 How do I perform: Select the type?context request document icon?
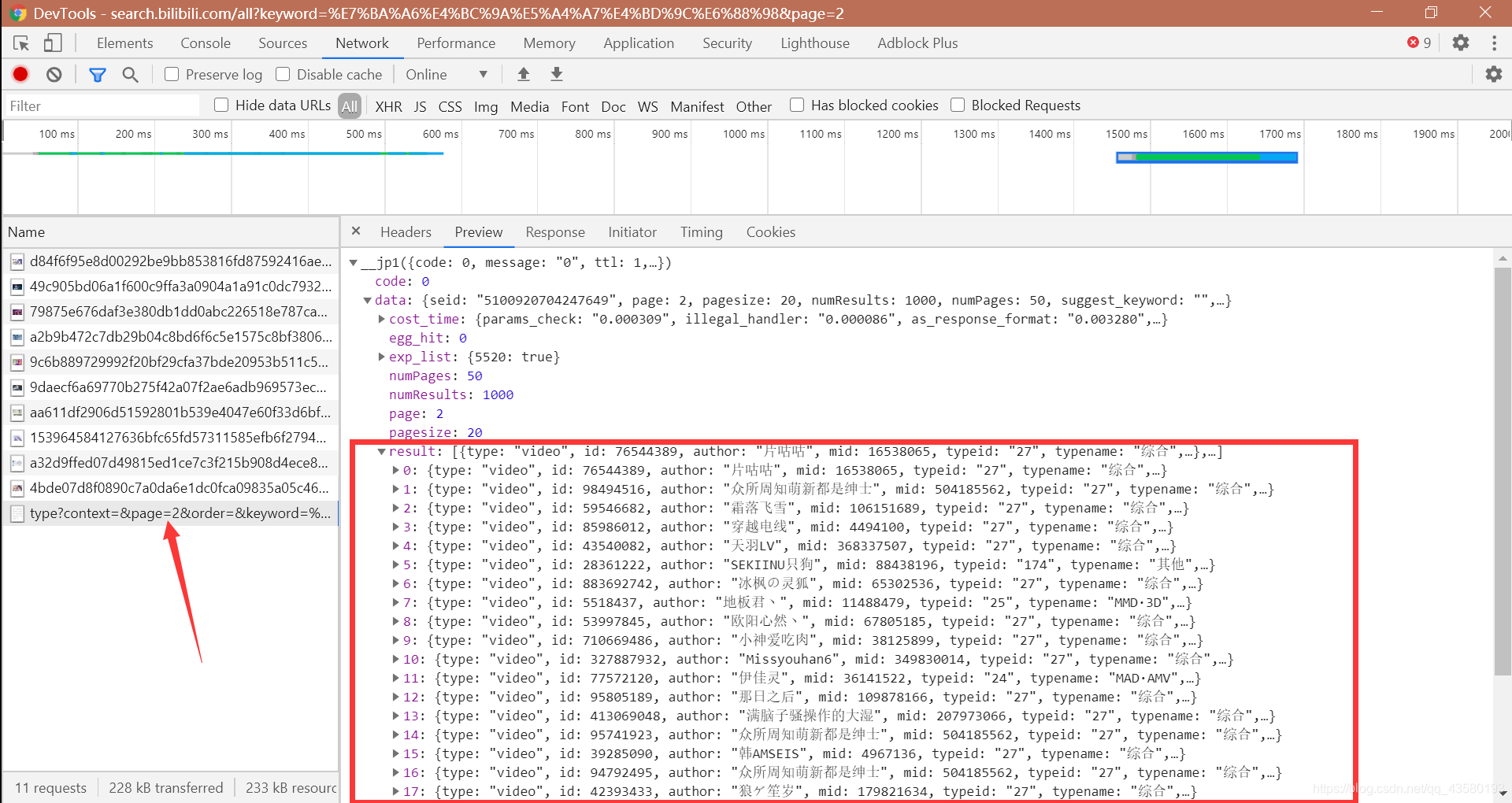tap(17, 513)
